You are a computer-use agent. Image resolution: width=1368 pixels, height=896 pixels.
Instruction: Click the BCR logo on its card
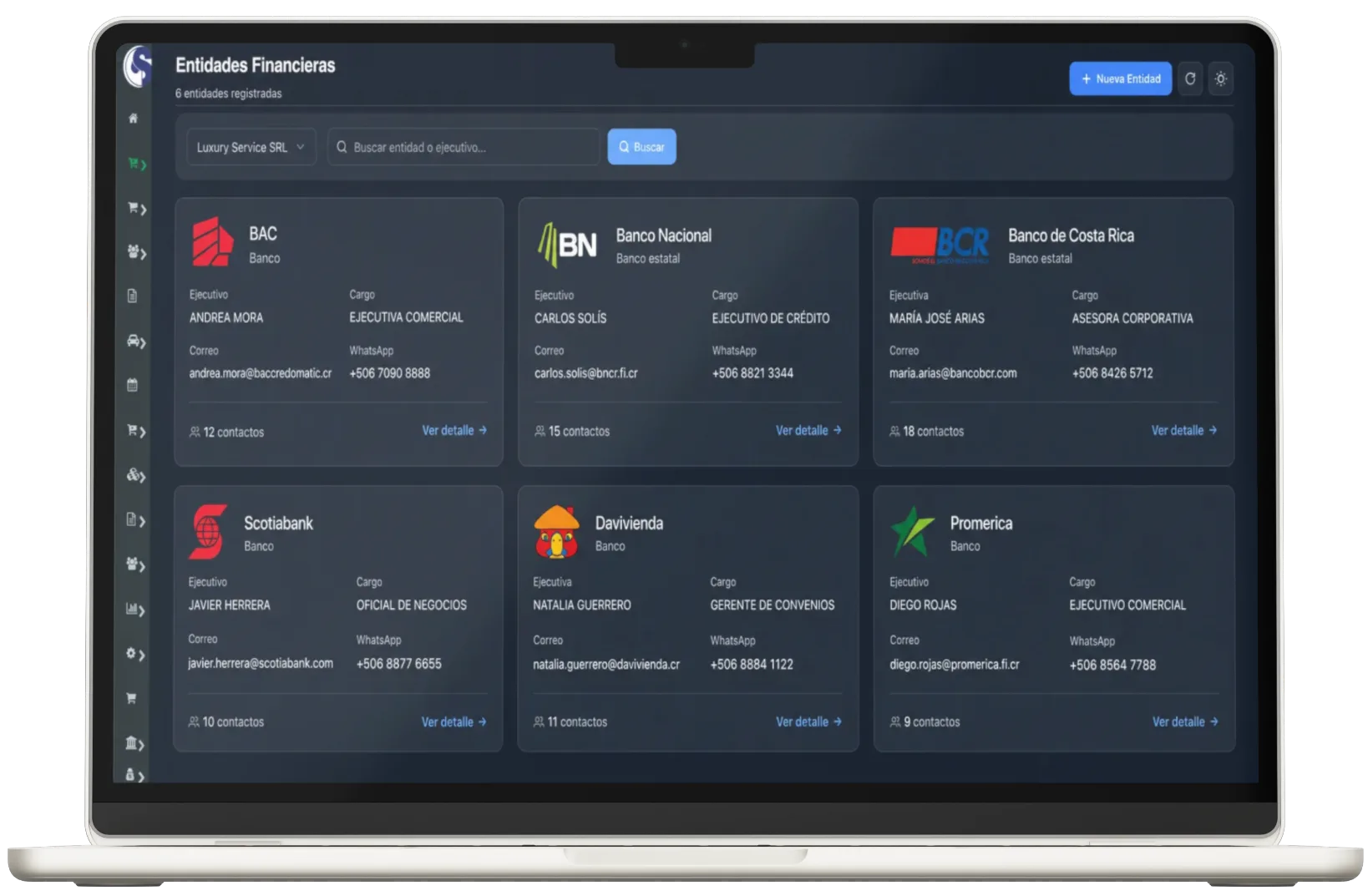[940, 246]
